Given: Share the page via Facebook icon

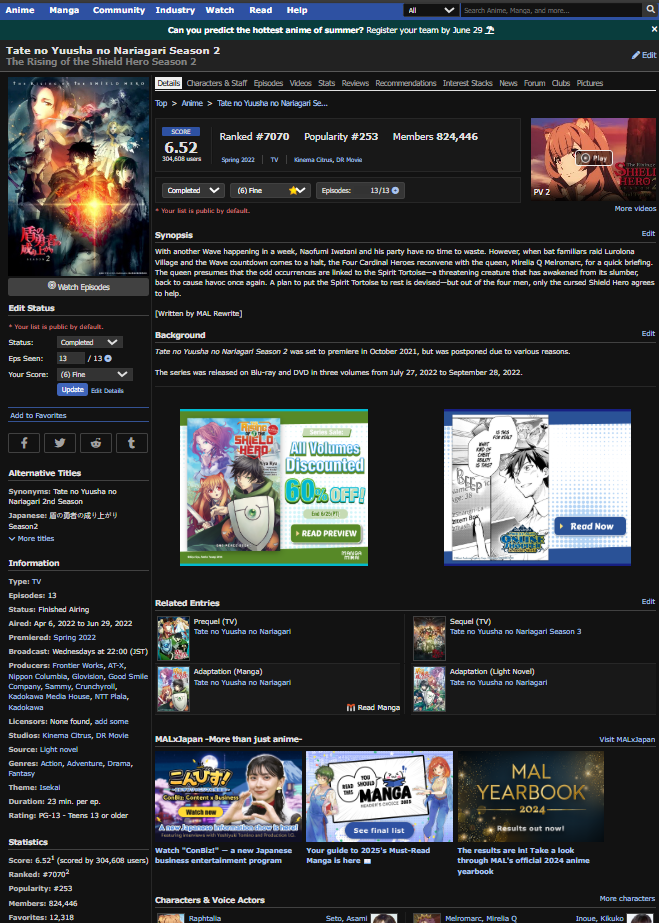Looking at the screenshot, I should pos(24,442).
